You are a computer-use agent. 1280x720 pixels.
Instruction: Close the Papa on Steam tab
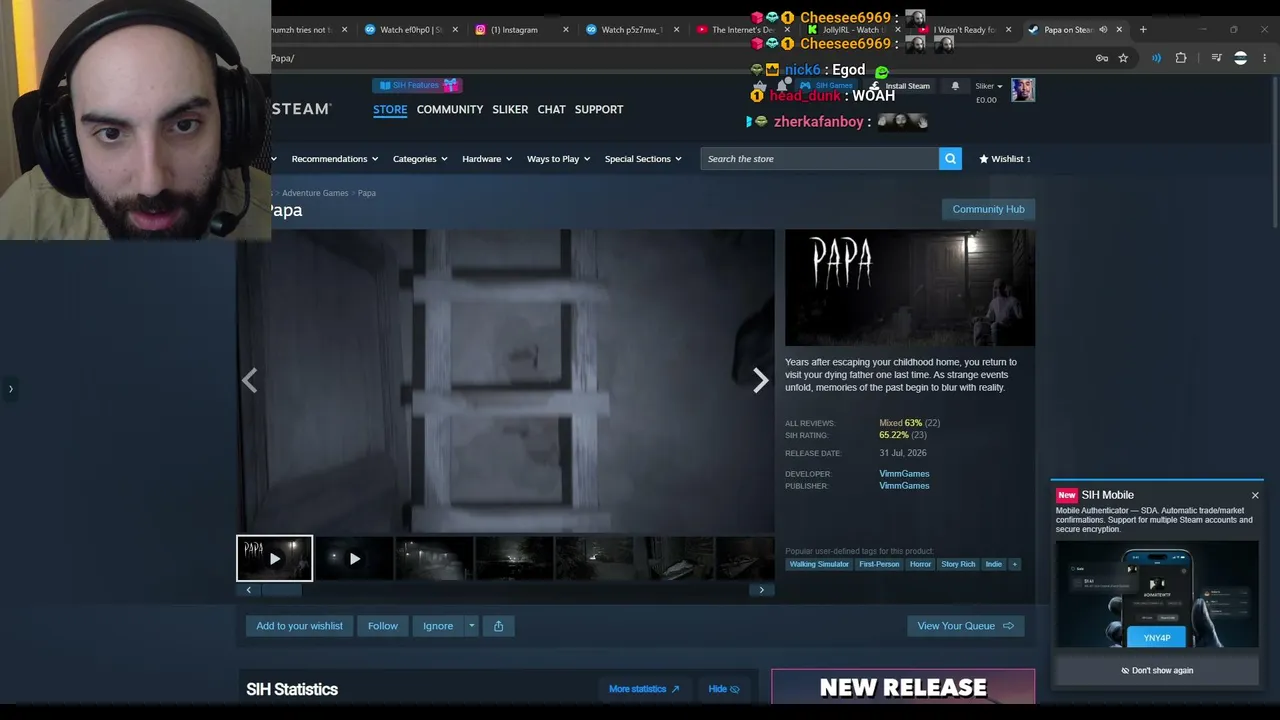[1119, 30]
